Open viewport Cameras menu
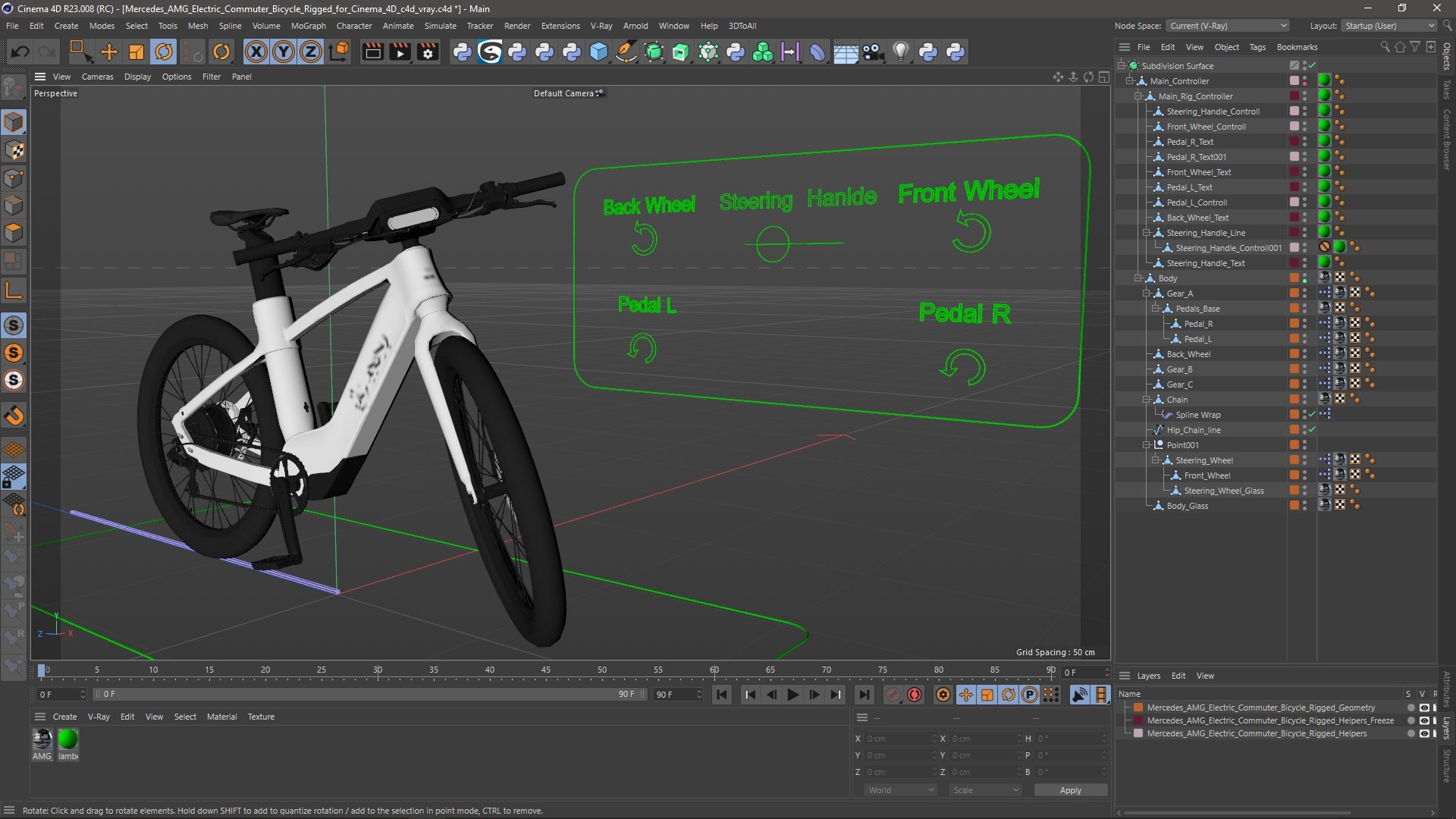Image resolution: width=1456 pixels, height=819 pixels. pos(97,77)
